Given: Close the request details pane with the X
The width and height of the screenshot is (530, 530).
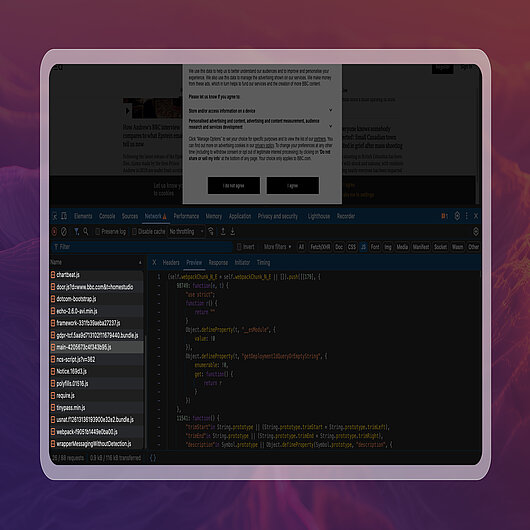Looking at the screenshot, I should (154, 262).
